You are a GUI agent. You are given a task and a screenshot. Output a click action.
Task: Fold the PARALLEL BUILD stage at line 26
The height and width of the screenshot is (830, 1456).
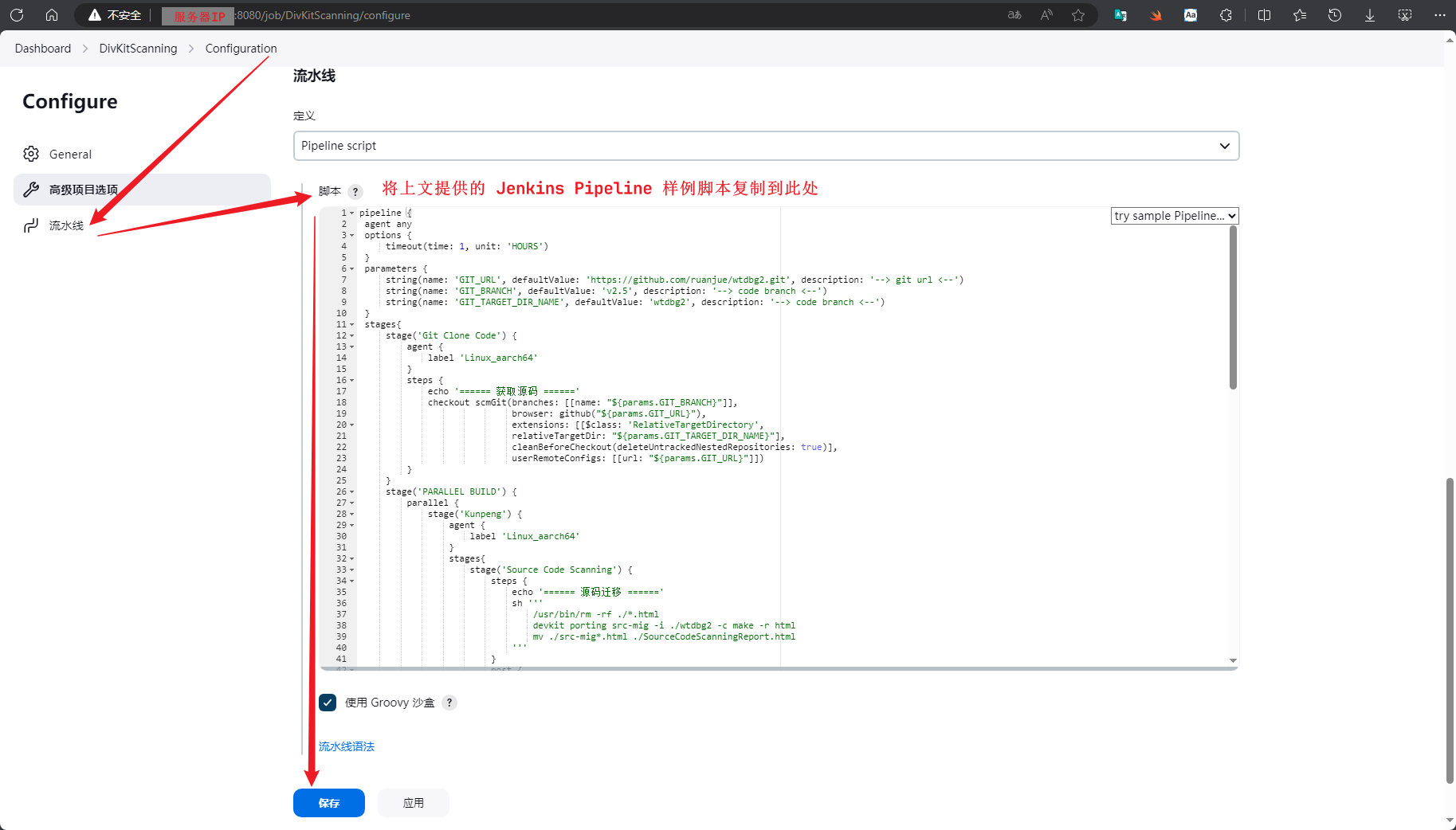click(352, 492)
